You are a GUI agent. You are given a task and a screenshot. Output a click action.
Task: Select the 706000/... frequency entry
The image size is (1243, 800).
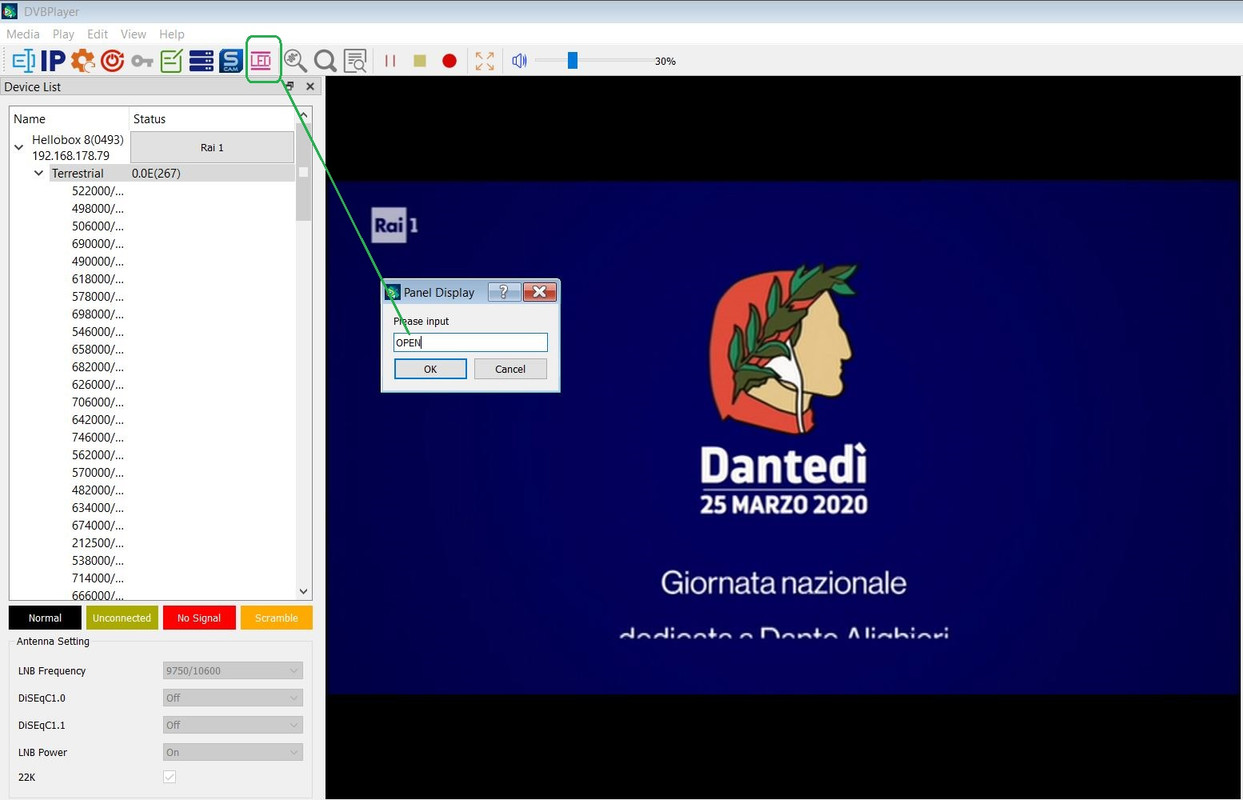pyautogui.click(x=98, y=402)
